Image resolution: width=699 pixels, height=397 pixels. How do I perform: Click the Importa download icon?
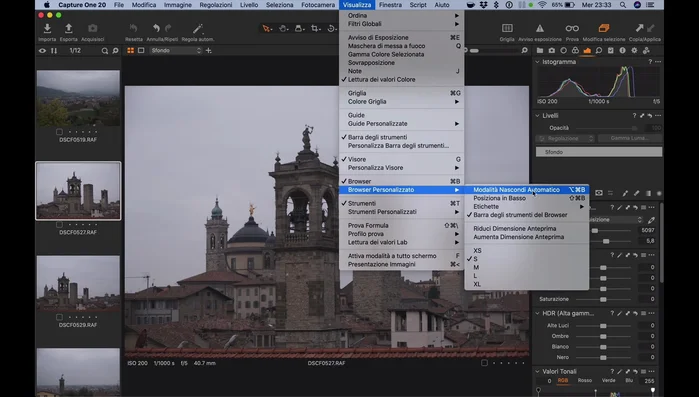pos(47,29)
